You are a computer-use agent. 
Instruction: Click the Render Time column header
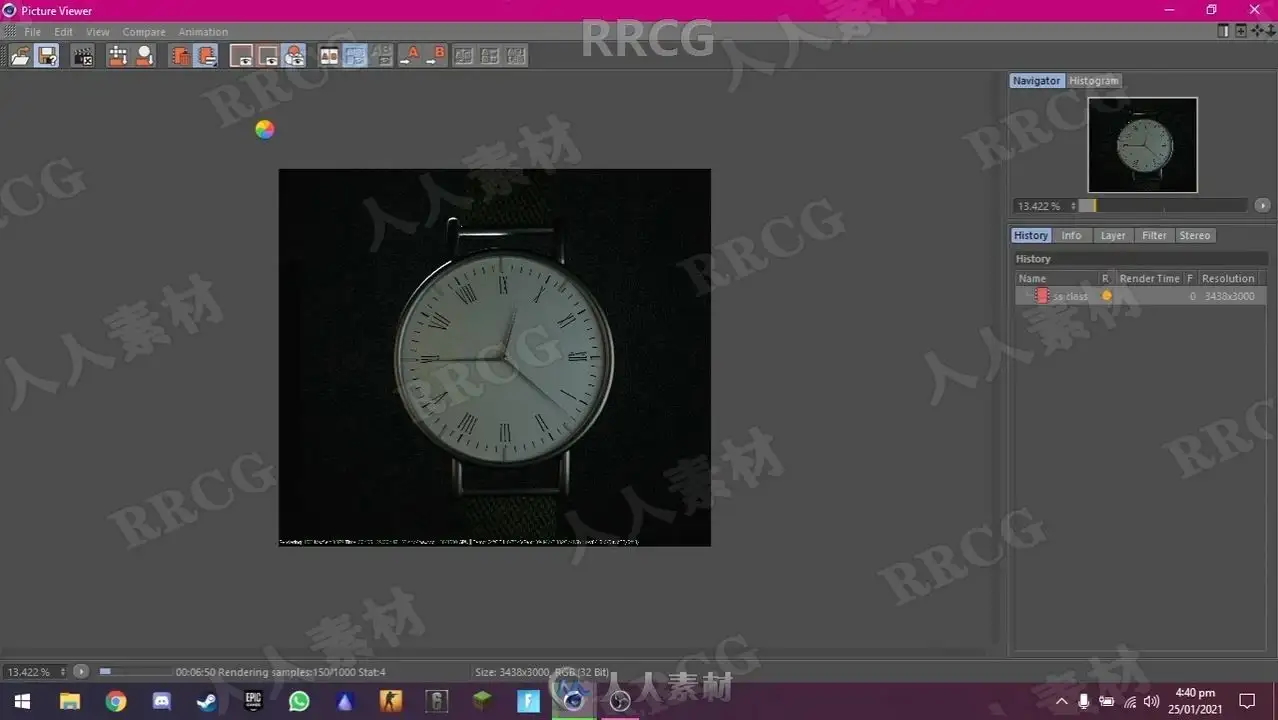(1150, 279)
